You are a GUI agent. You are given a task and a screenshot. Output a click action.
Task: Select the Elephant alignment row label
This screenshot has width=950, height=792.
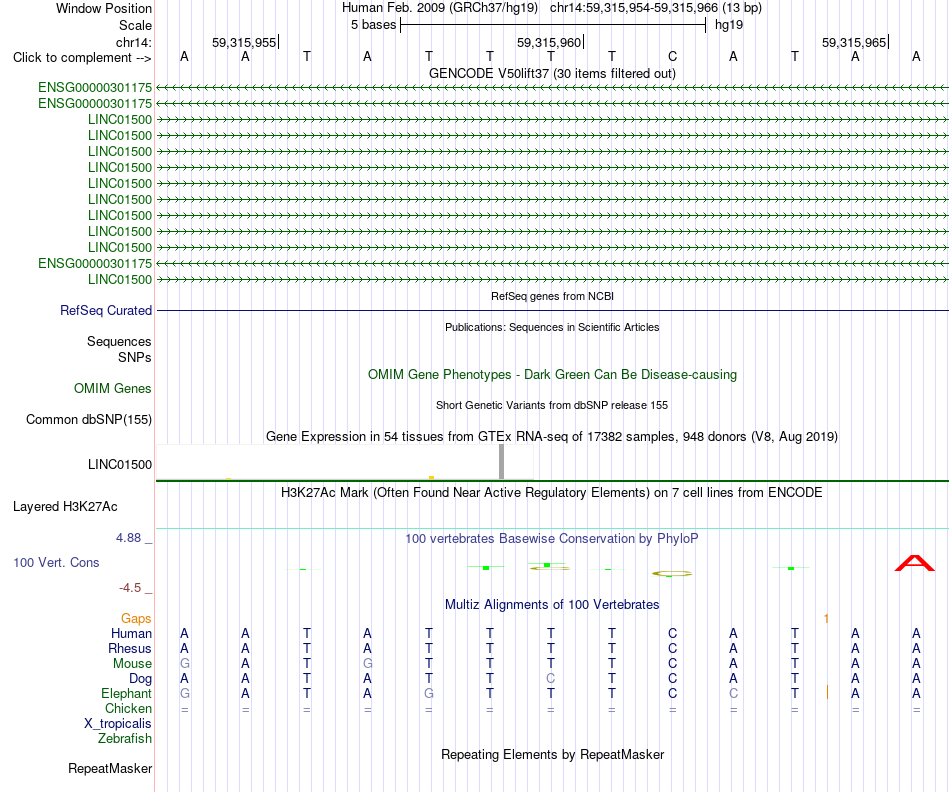tap(127, 693)
